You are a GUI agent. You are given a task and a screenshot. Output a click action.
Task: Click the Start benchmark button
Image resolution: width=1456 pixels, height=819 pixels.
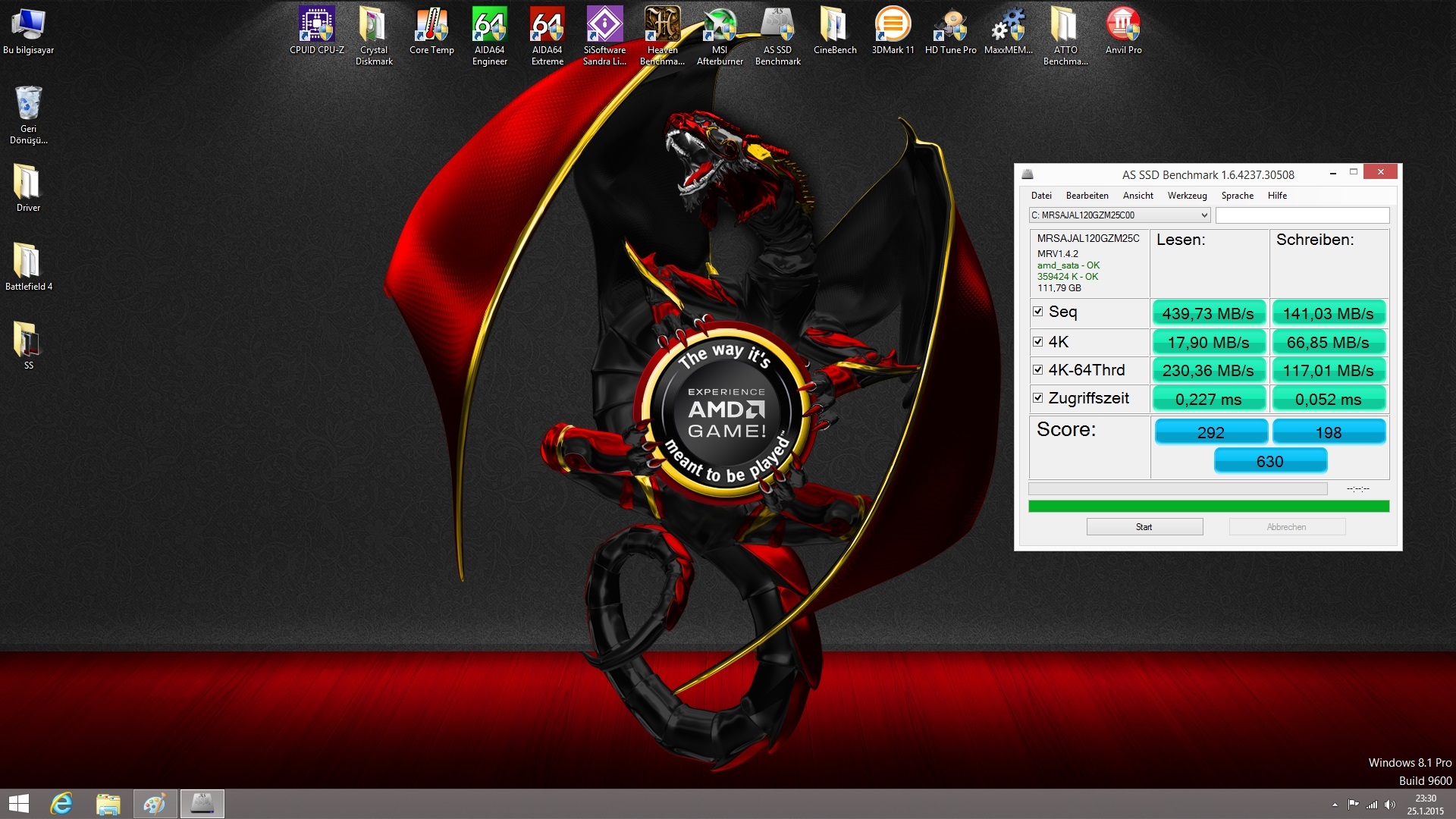tap(1144, 527)
